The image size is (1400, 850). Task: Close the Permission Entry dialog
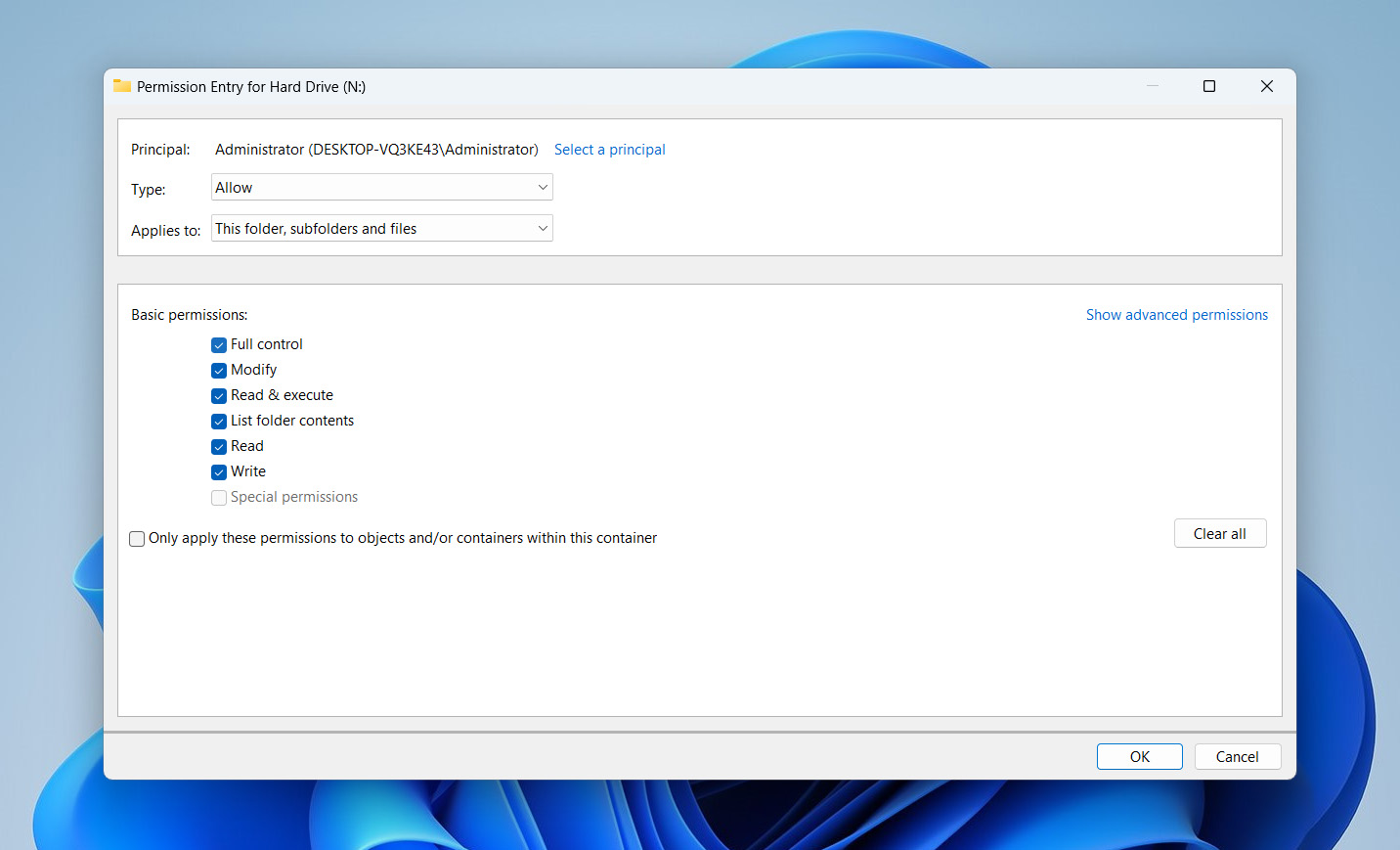(1267, 86)
